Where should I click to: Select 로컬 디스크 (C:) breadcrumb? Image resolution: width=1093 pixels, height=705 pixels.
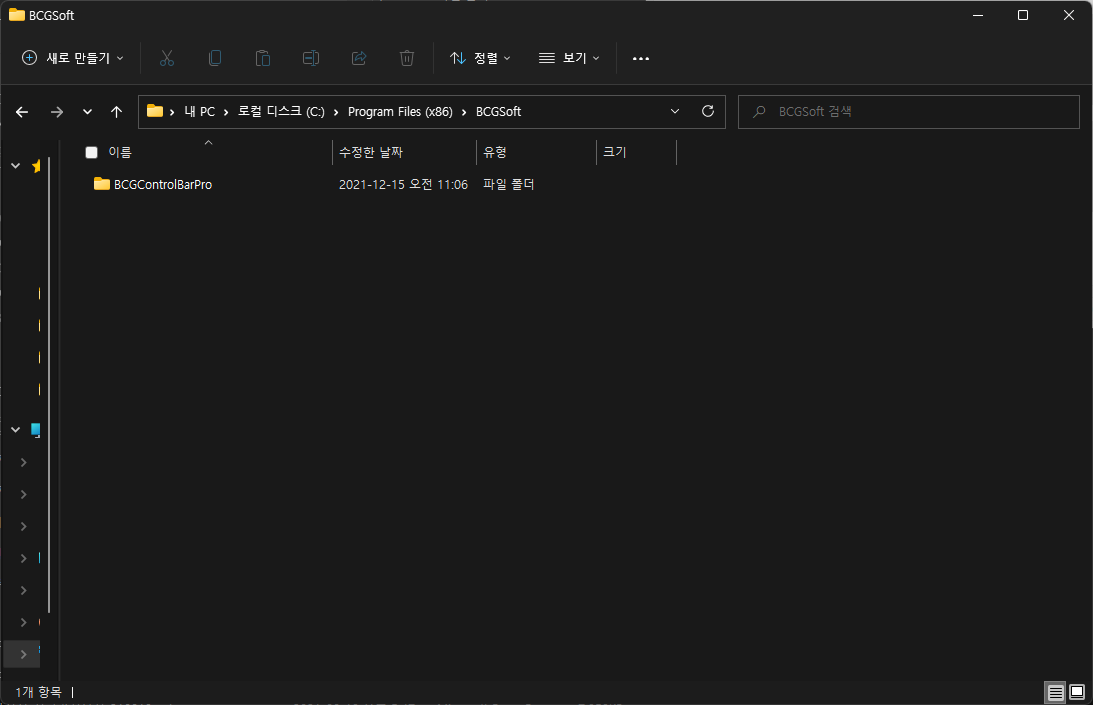click(x=281, y=112)
